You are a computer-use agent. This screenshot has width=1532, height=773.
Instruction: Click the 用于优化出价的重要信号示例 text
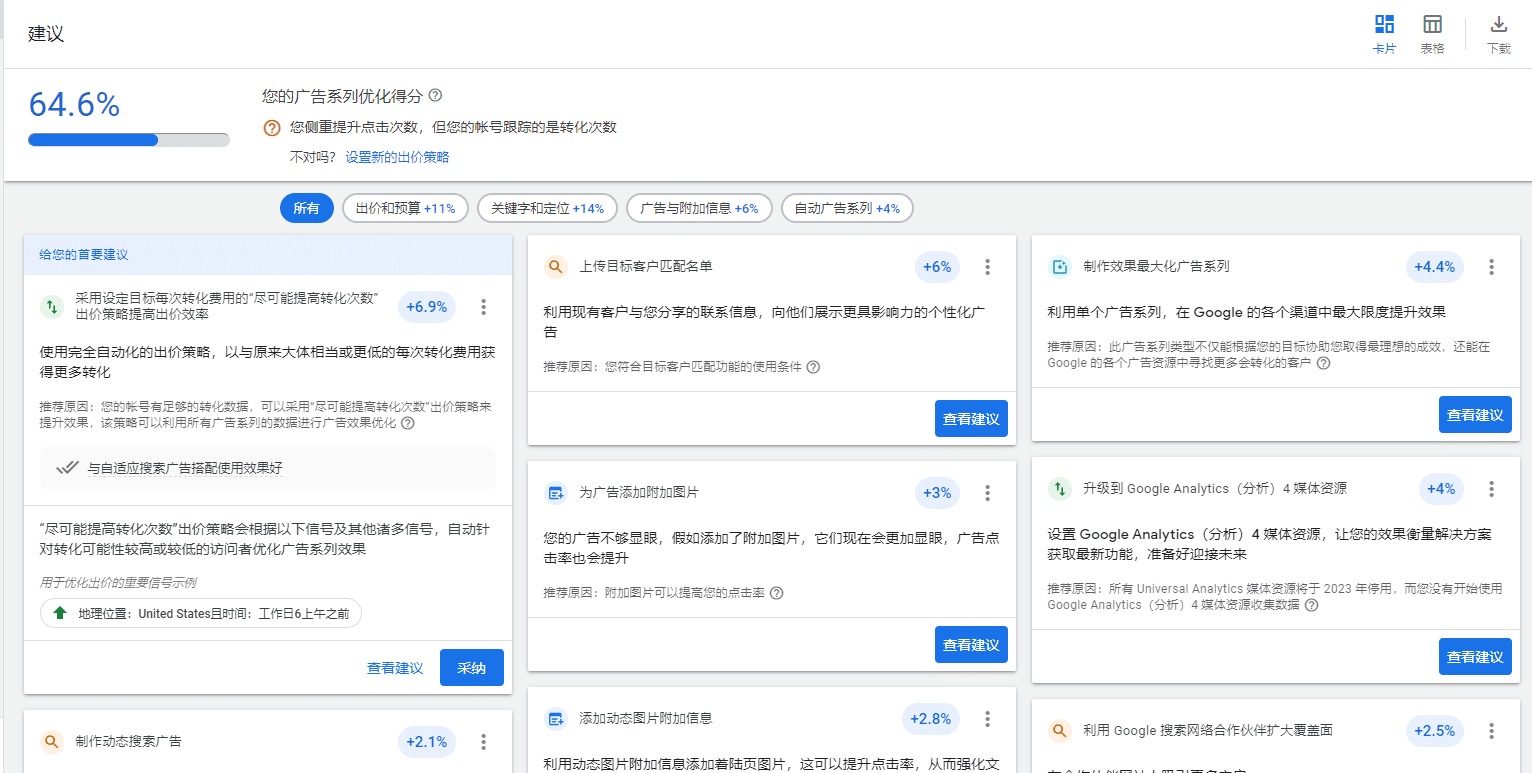(x=117, y=583)
